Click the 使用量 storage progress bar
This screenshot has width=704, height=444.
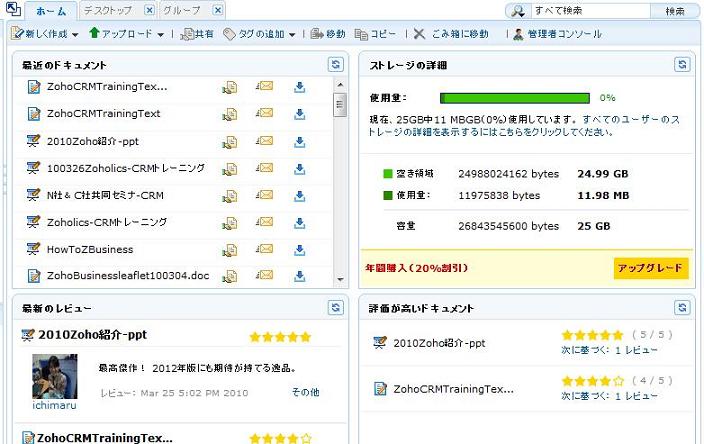tap(515, 98)
